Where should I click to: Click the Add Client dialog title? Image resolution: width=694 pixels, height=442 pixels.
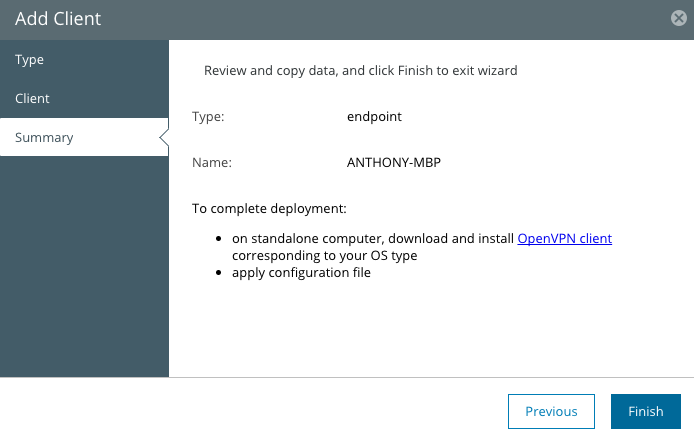click(58, 19)
